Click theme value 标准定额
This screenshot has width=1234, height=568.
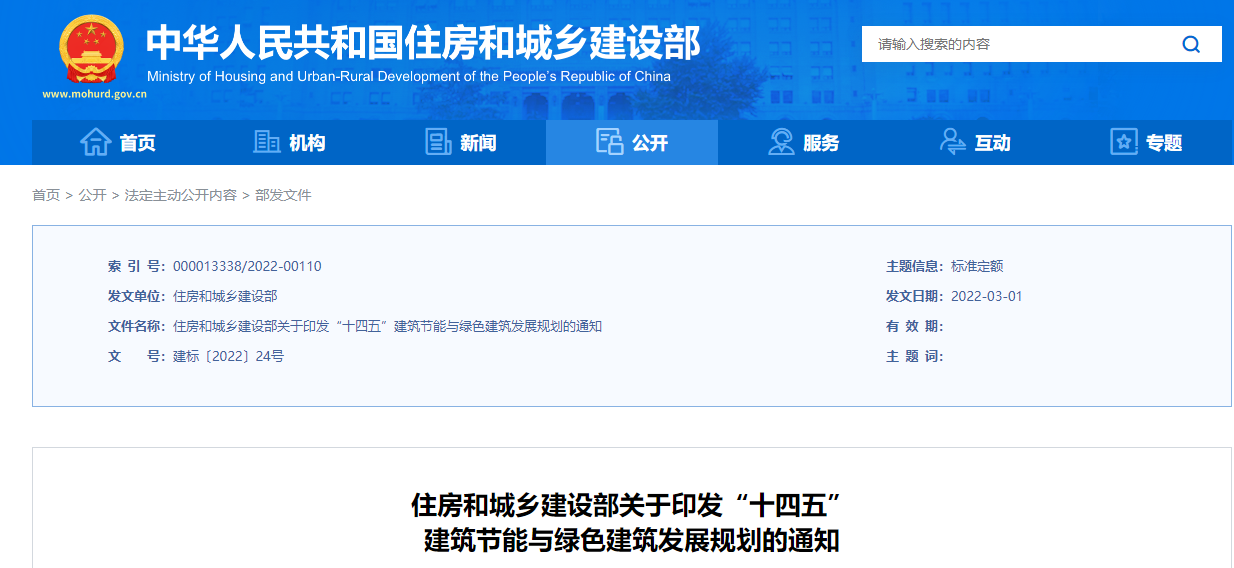click(x=977, y=266)
